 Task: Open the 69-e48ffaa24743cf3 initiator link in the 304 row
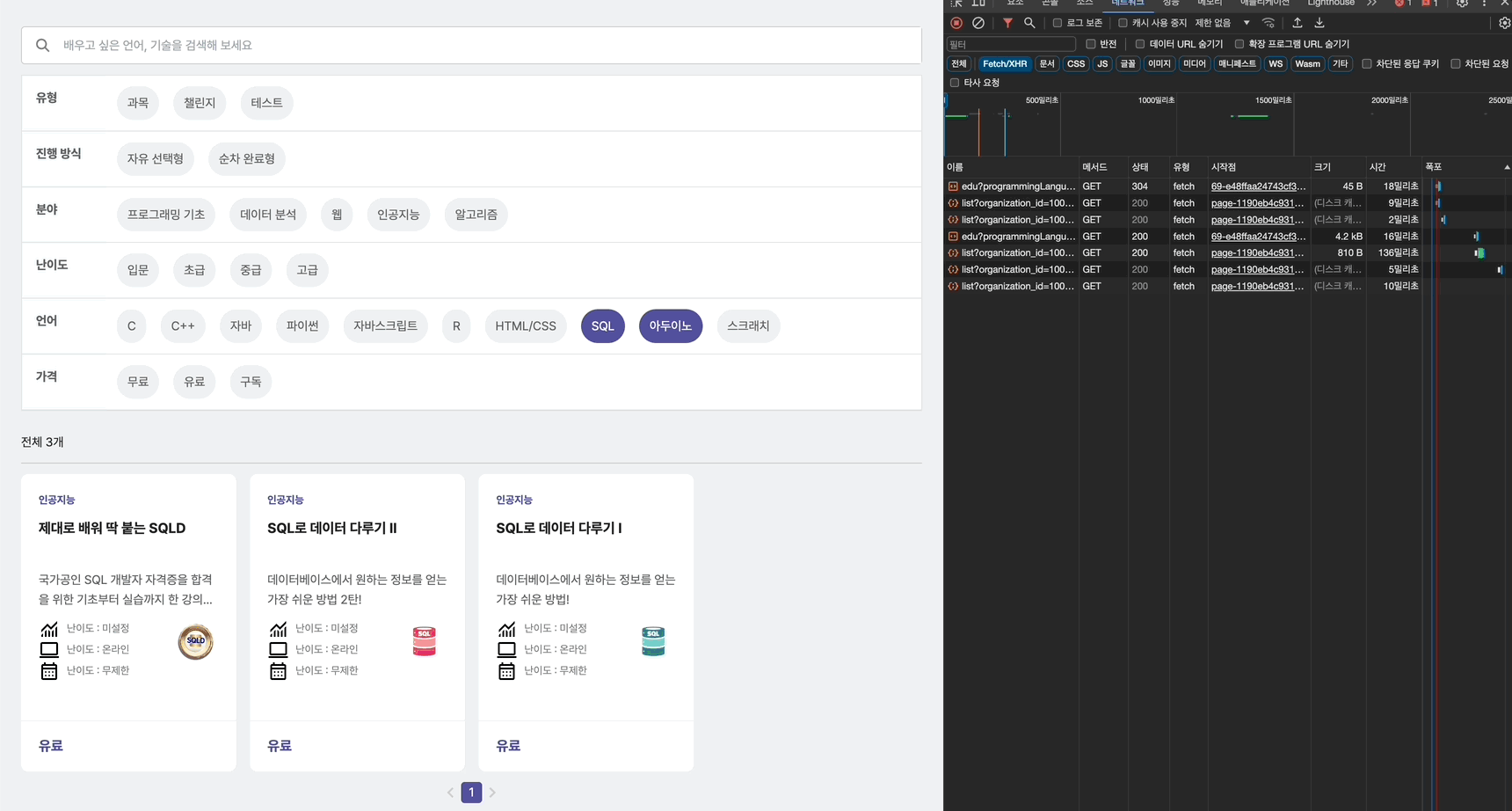[1259, 186]
